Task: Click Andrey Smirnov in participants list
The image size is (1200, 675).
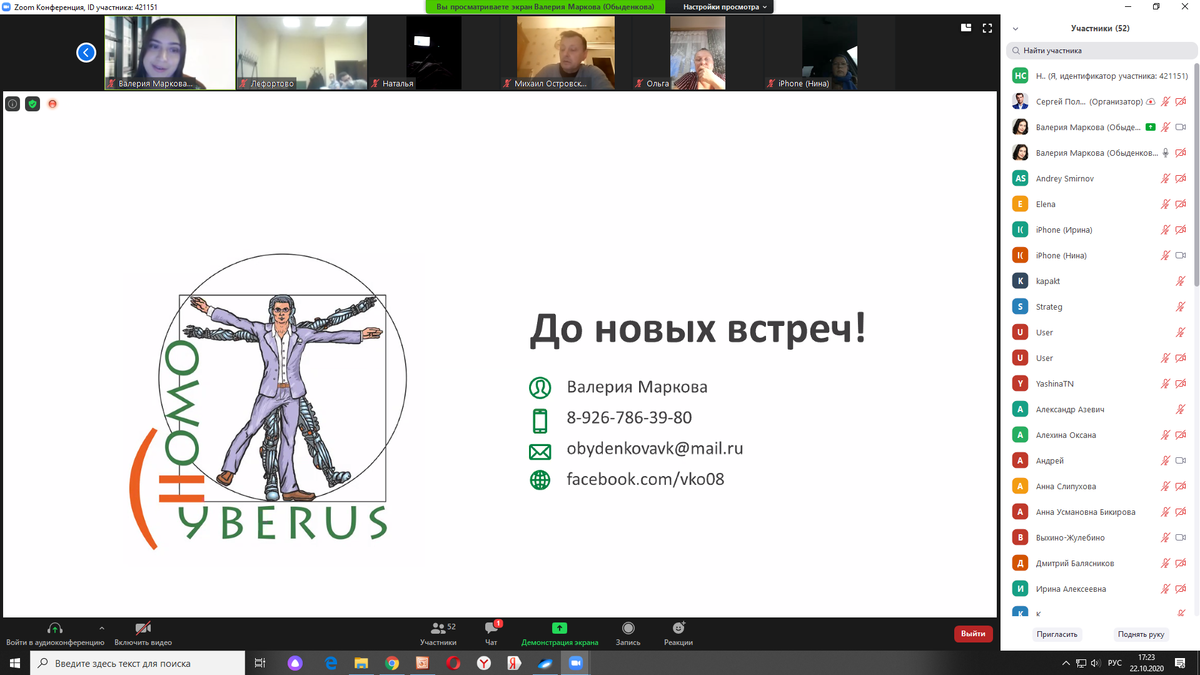Action: (1099, 178)
